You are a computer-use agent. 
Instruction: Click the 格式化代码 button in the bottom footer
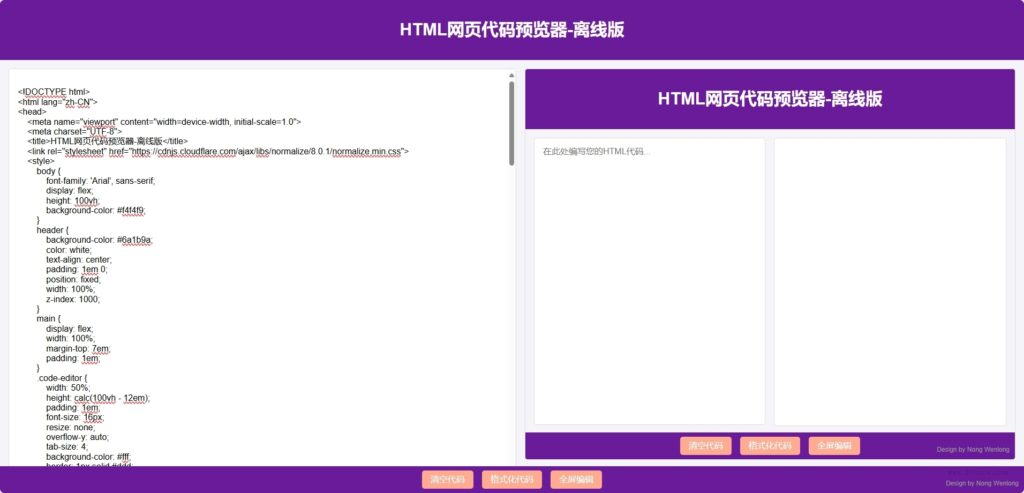(x=512, y=480)
